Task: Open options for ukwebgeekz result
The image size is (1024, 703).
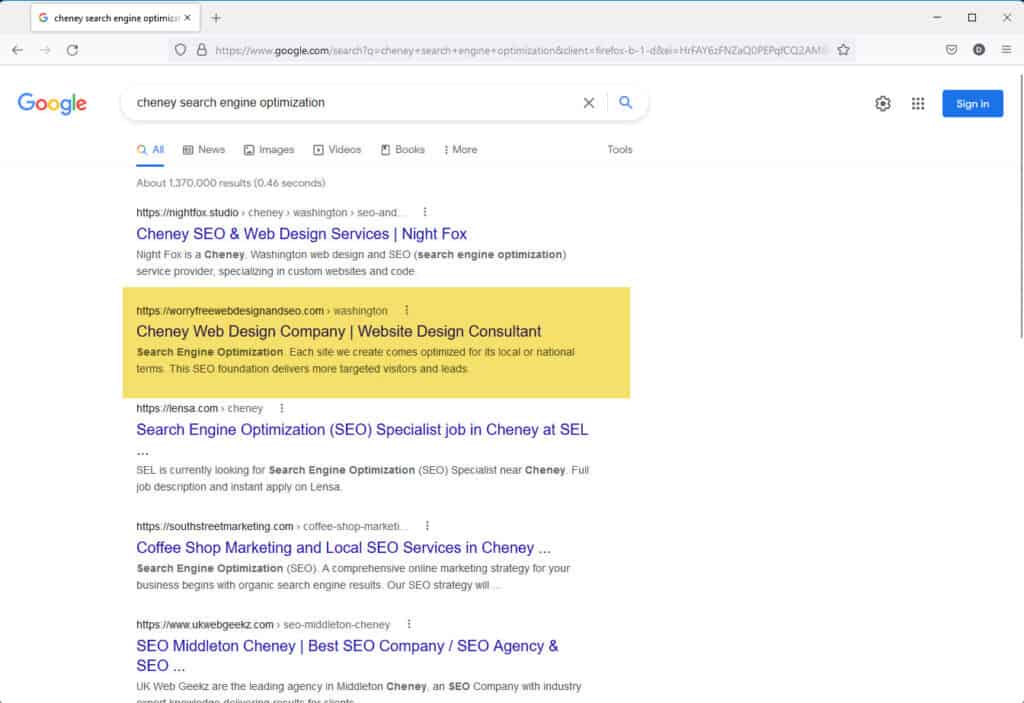Action: pyautogui.click(x=409, y=624)
